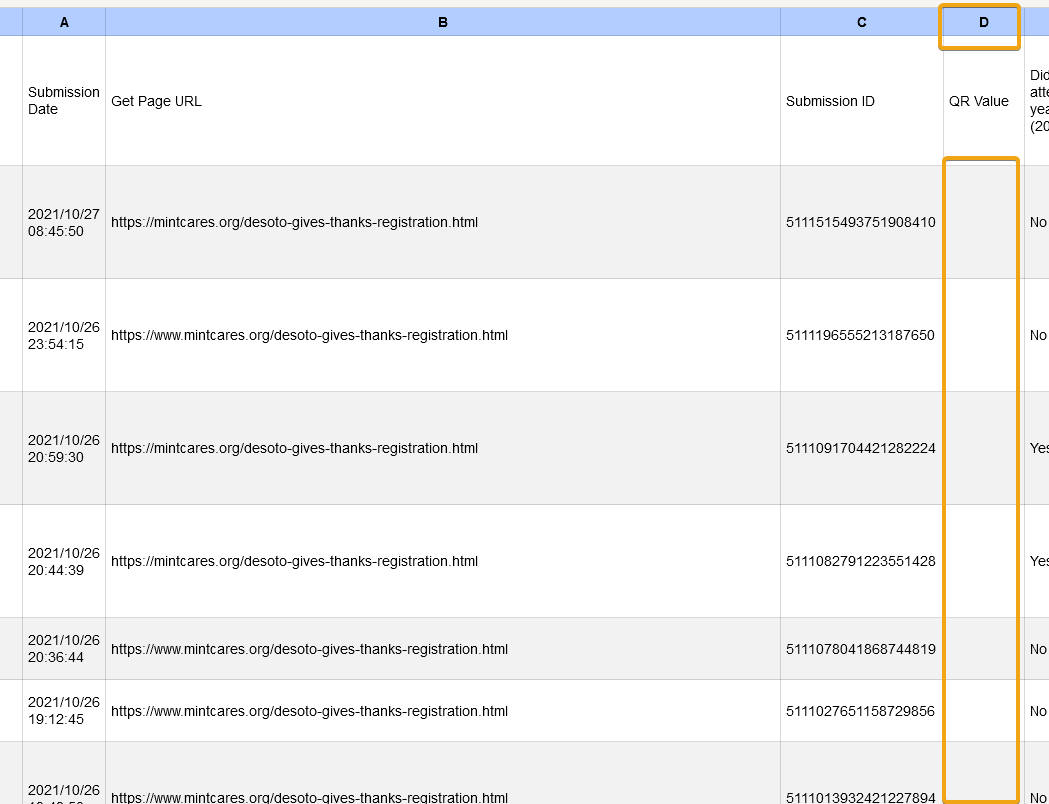Select column C header
The image size is (1049, 804).
861,22
